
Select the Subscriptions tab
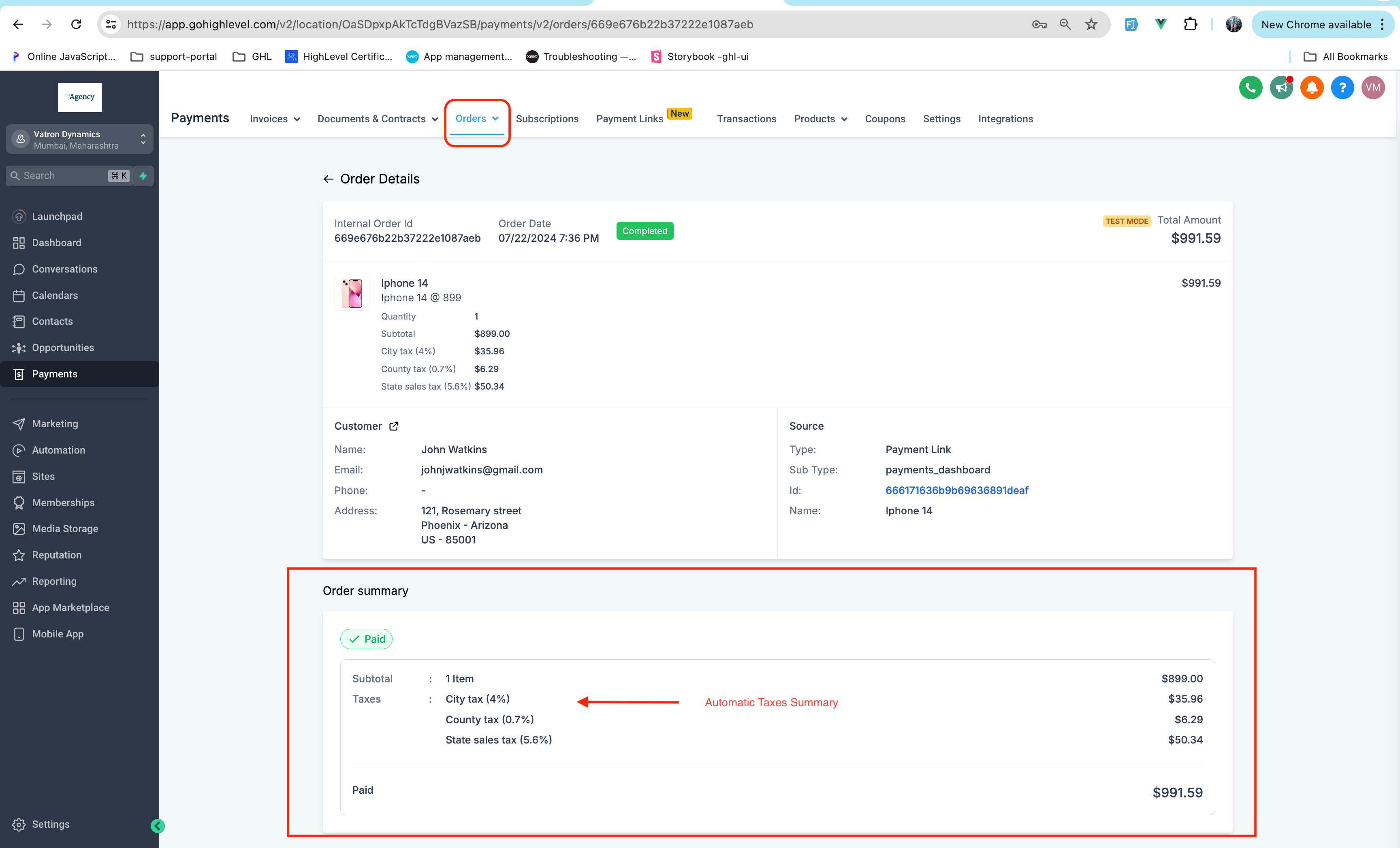(x=546, y=118)
